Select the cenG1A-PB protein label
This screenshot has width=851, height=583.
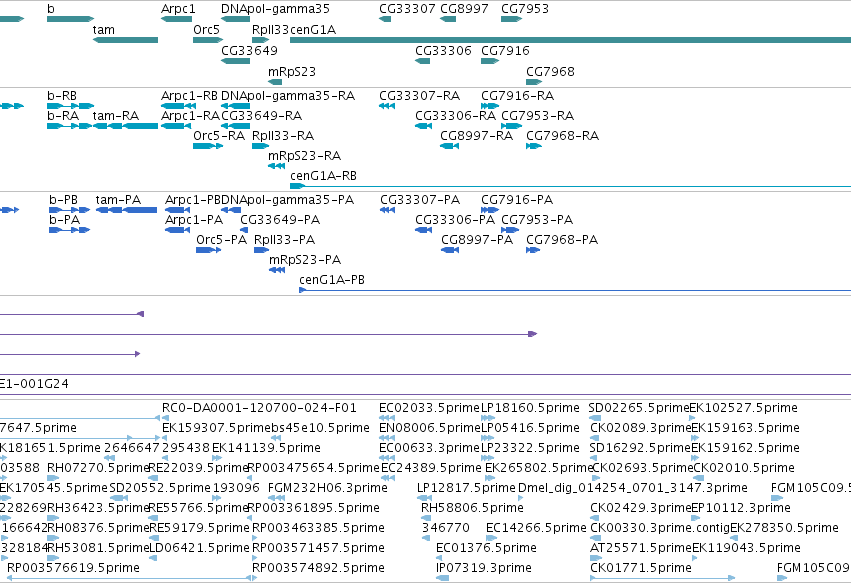tap(332, 280)
